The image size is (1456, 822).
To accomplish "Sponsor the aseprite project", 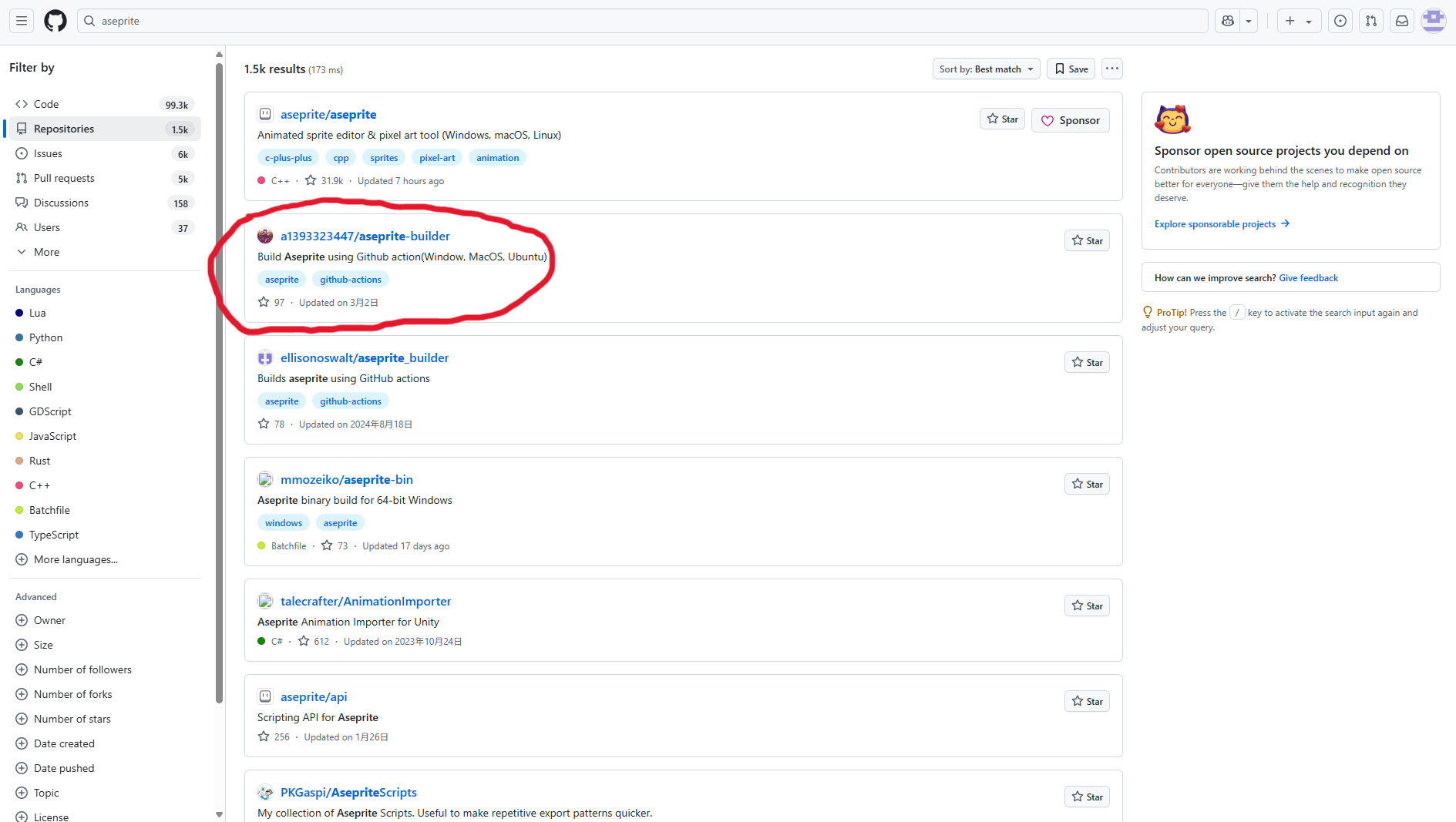I will [1071, 120].
